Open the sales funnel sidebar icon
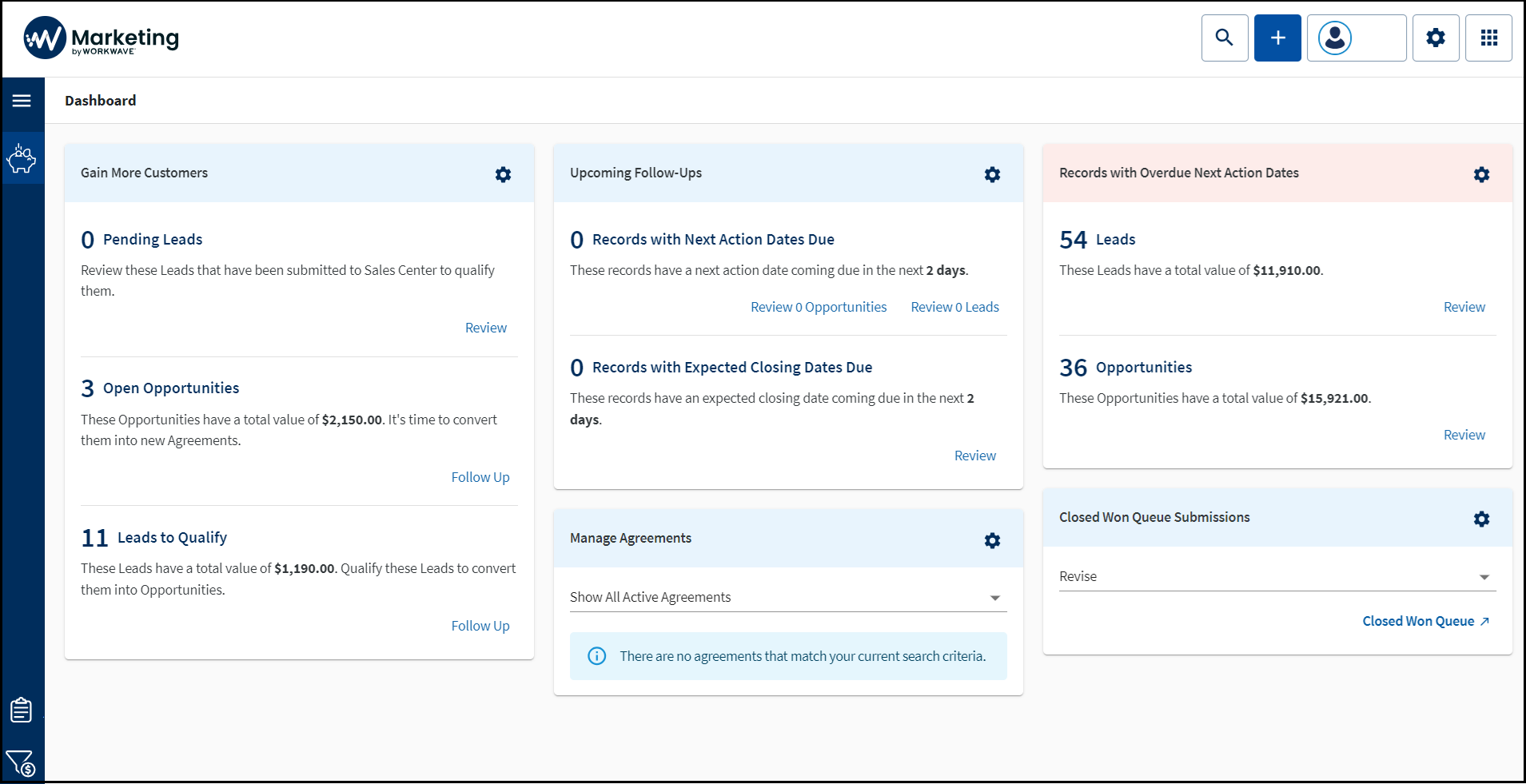1526x784 pixels. coord(21,763)
